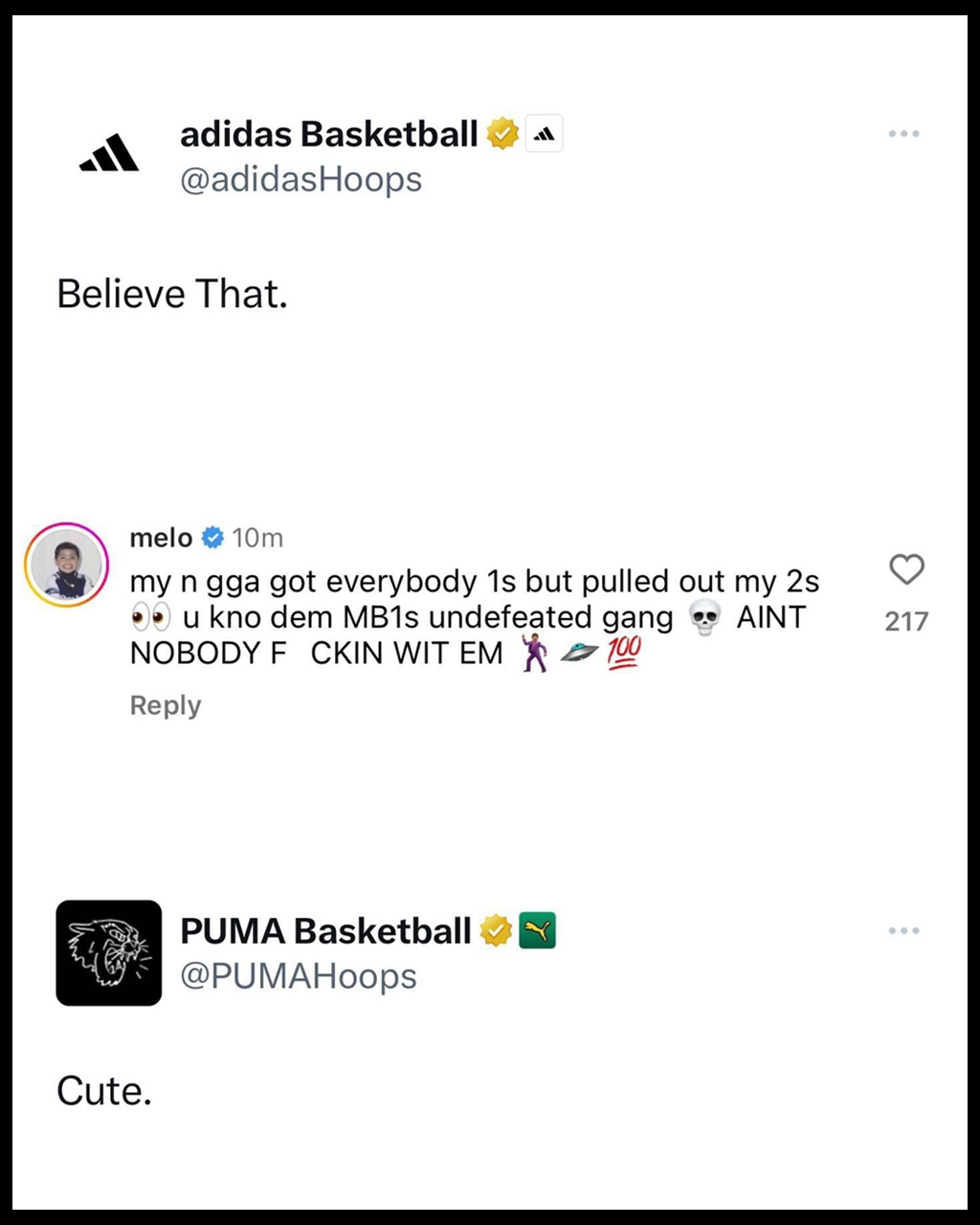Open the PUMA Basketball profile avatar
The width and height of the screenshot is (980, 1225).
[x=108, y=952]
